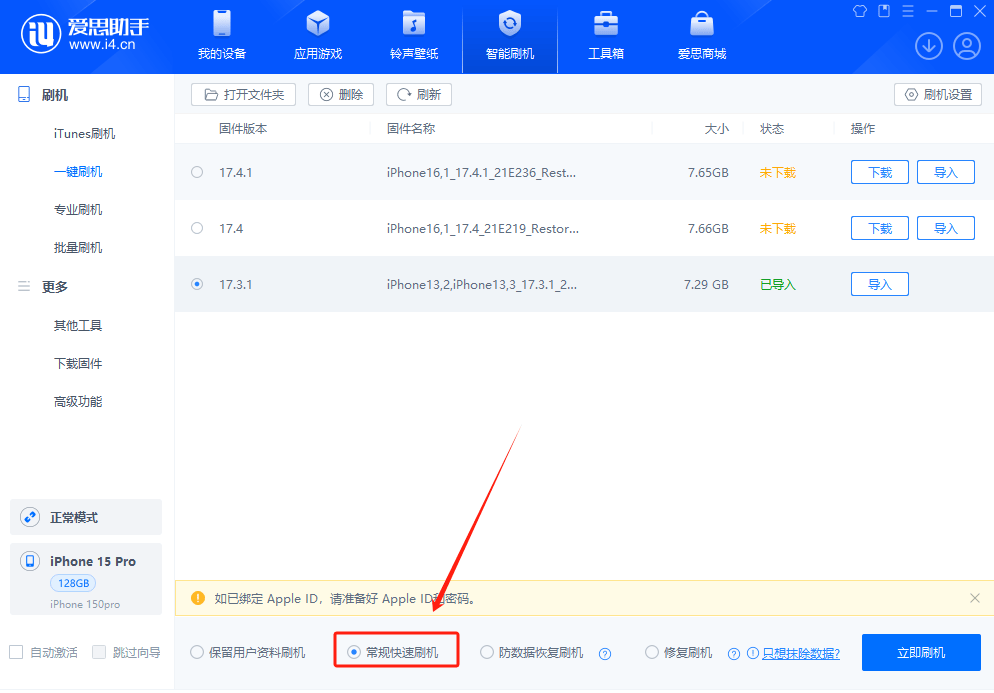Enable 跳过向导 checkbox
Image resolution: width=994 pixels, height=693 pixels.
point(99,652)
